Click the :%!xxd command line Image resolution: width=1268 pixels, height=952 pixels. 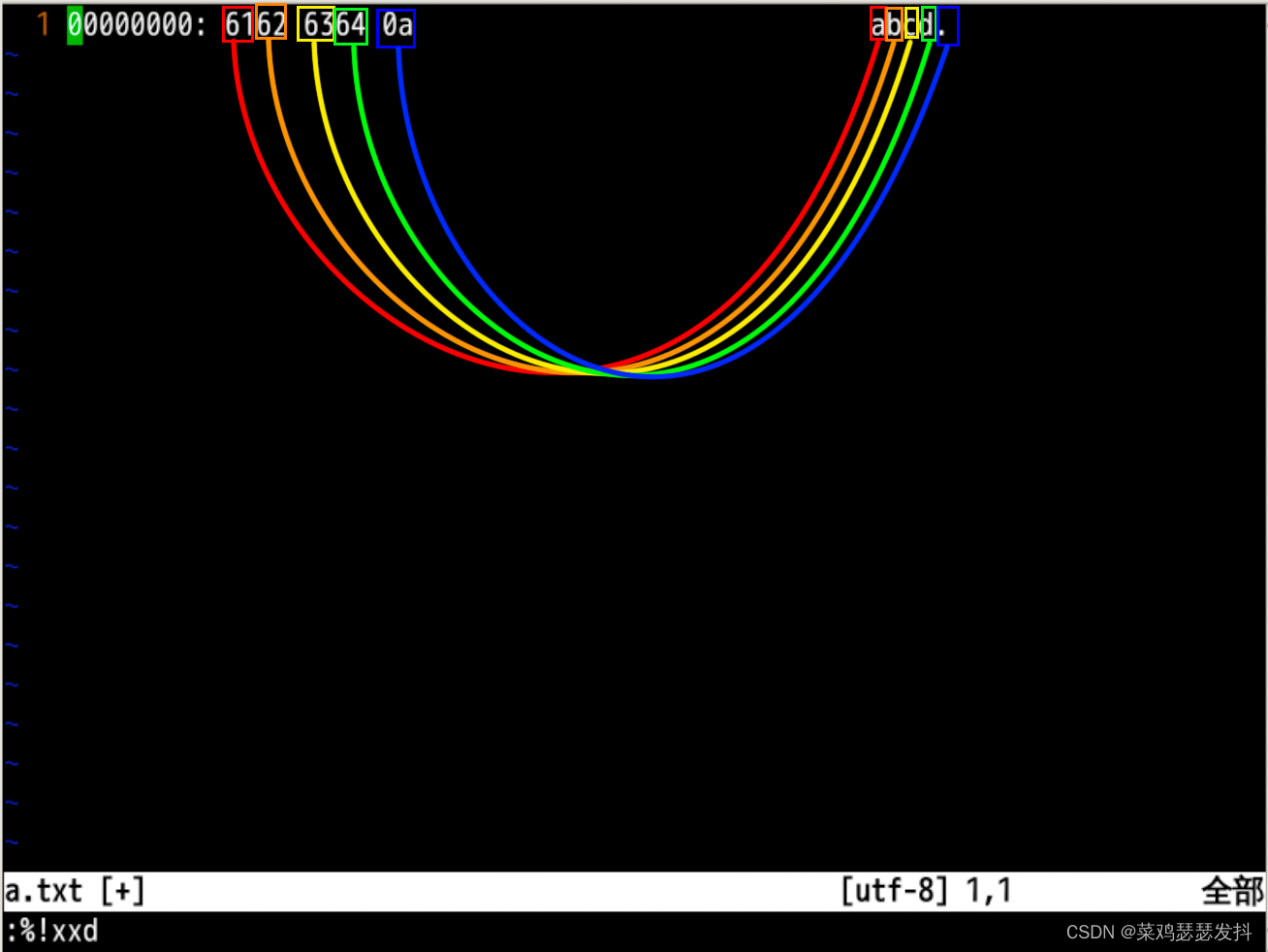(x=52, y=932)
